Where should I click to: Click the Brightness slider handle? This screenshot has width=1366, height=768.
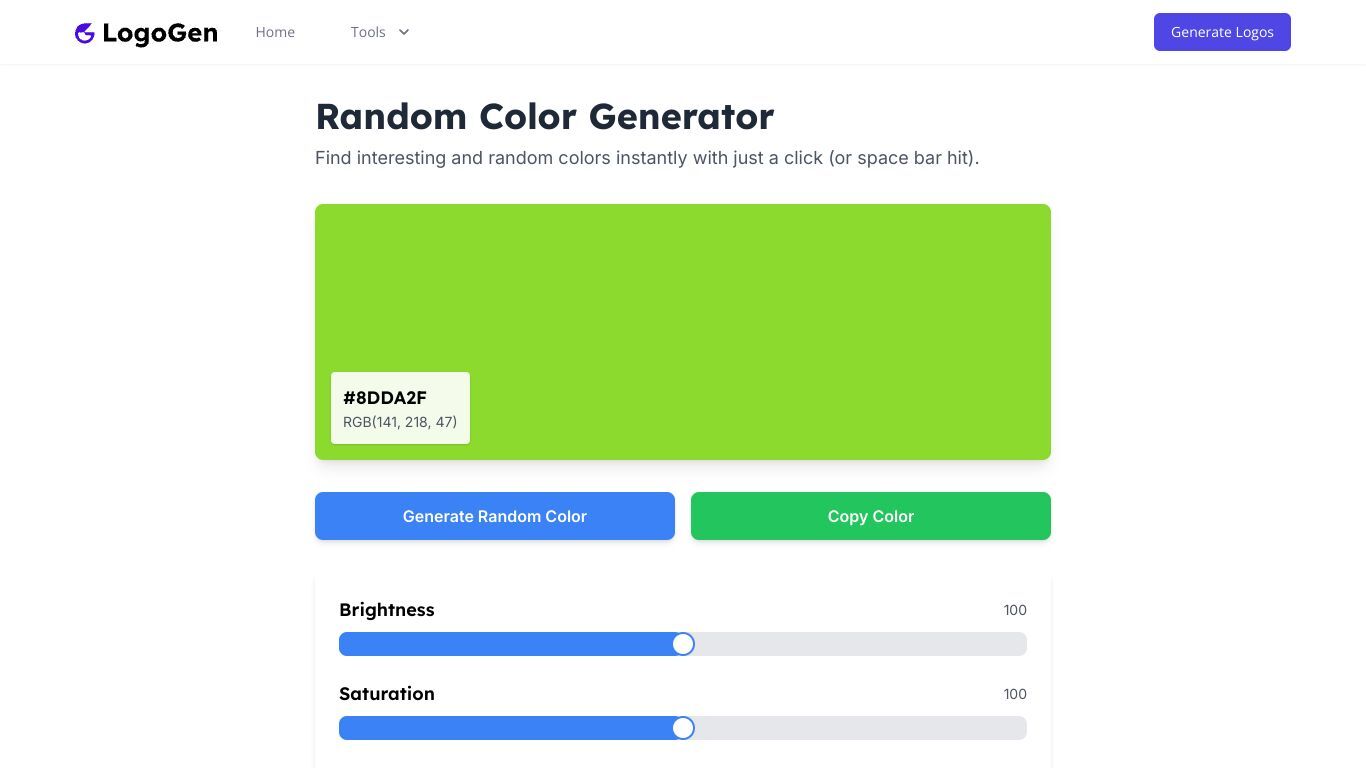coord(683,644)
